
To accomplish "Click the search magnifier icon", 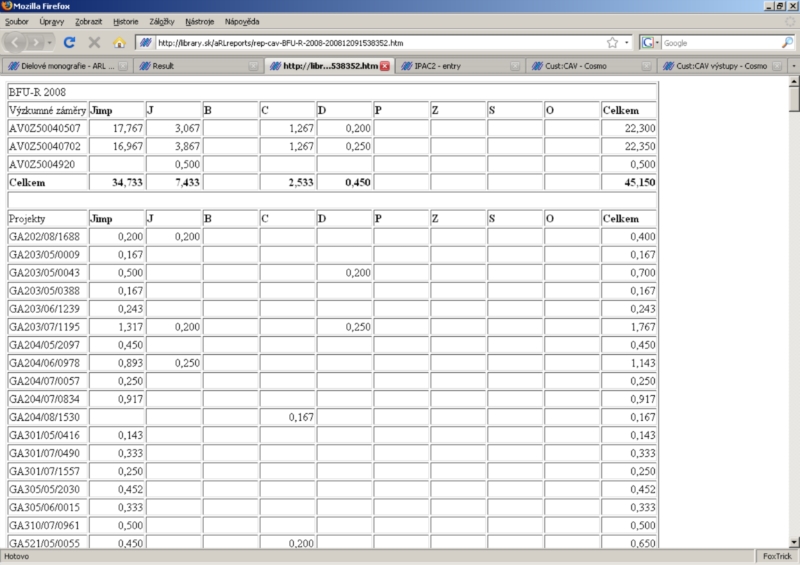I will pyautogui.click(x=787, y=43).
